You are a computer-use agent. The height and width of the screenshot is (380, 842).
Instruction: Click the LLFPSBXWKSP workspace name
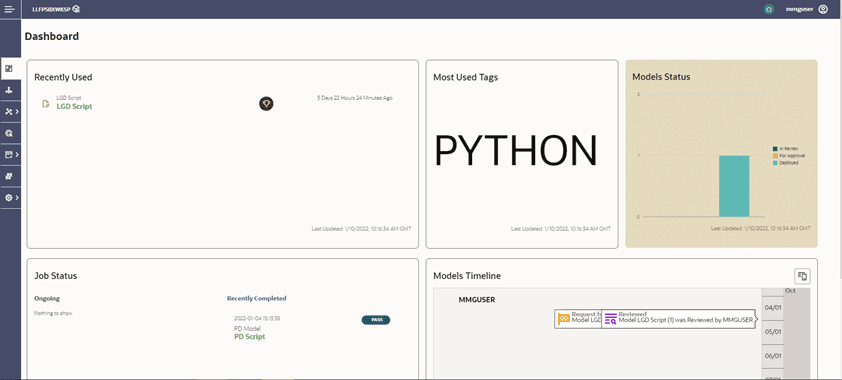[51, 9]
